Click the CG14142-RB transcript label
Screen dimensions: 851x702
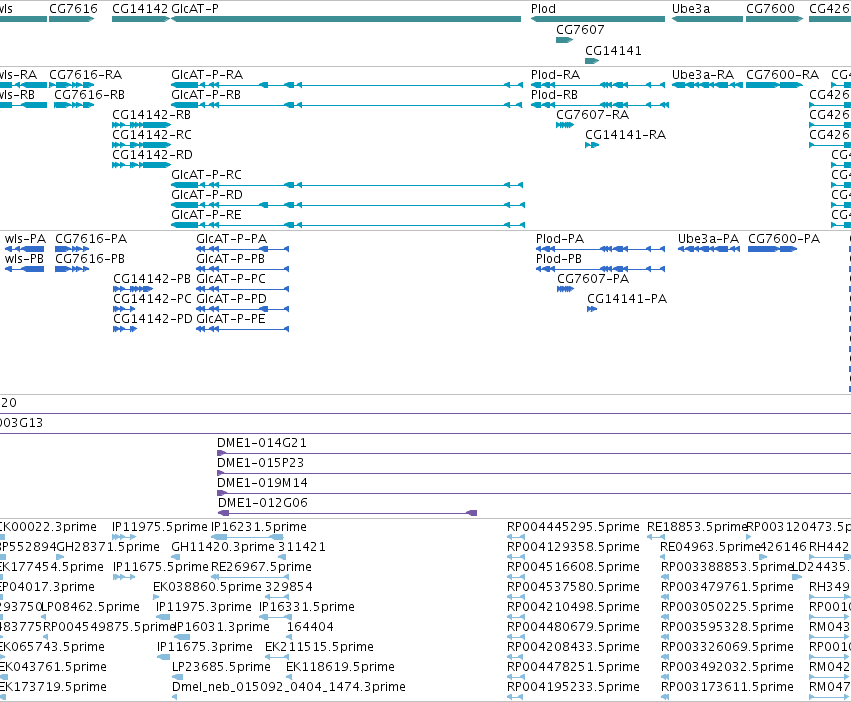pos(151,115)
